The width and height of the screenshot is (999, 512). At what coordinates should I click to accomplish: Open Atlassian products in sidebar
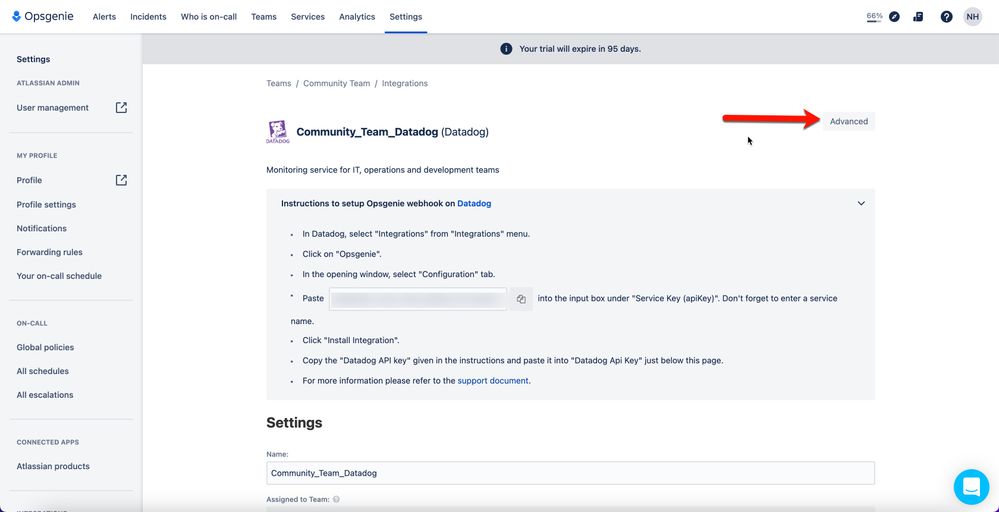click(x=53, y=466)
